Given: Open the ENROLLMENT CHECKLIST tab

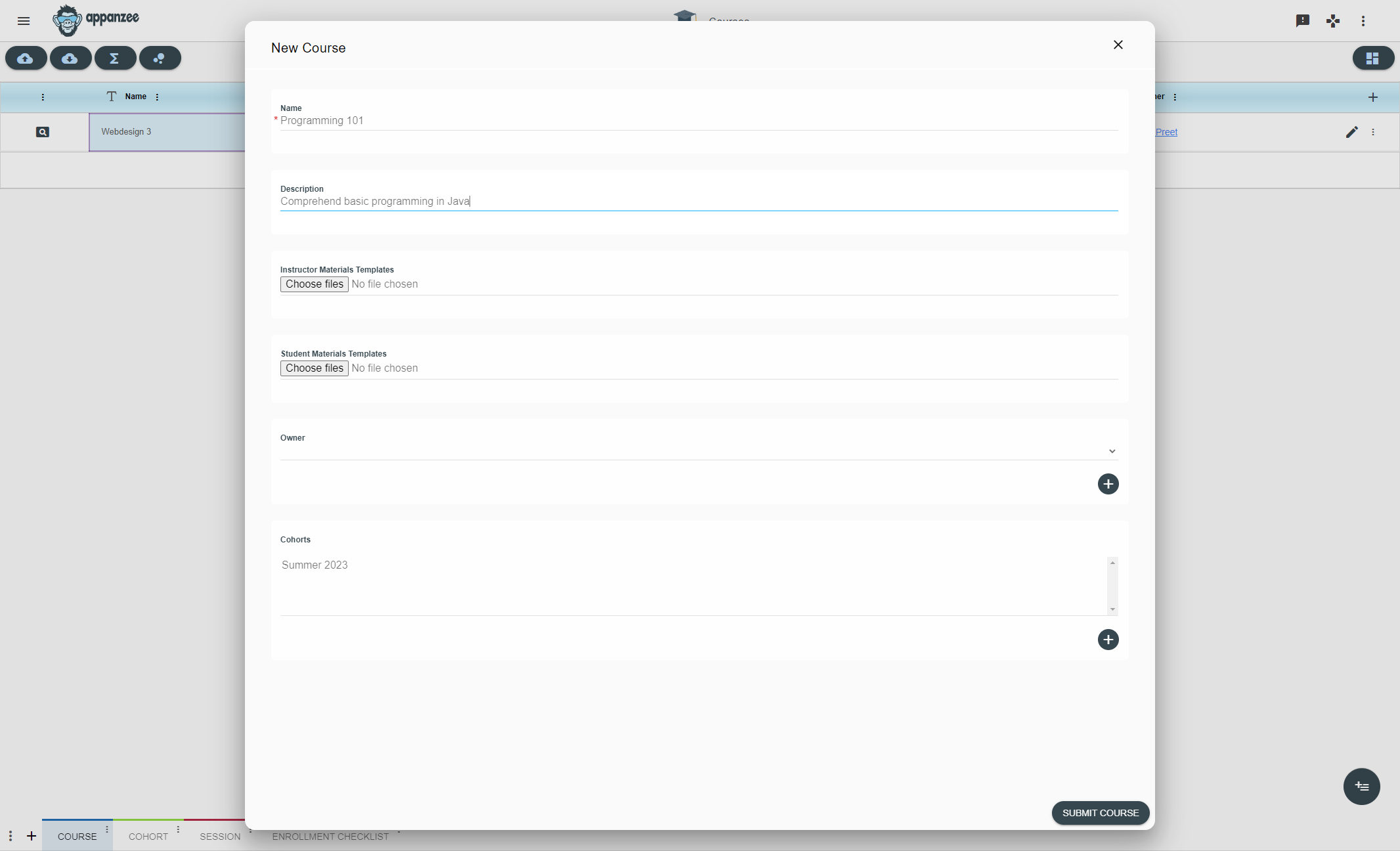Looking at the screenshot, I should pyautogui.click(x=330, y=837).
